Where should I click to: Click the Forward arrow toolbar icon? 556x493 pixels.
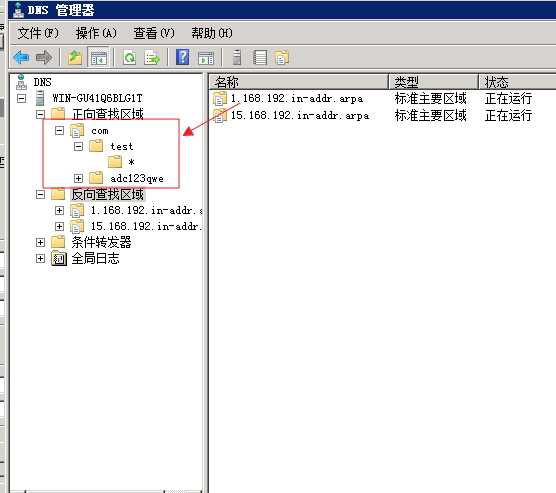[44, 57]
